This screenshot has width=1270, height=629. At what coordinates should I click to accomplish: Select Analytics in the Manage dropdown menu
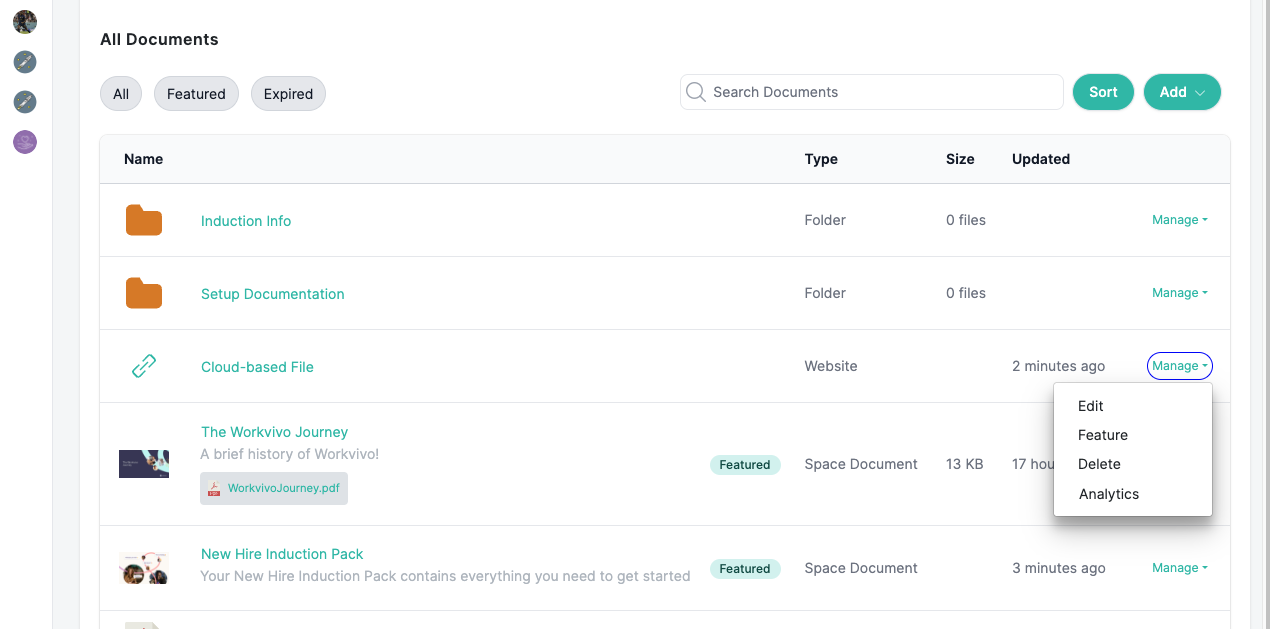[1108, 493]
